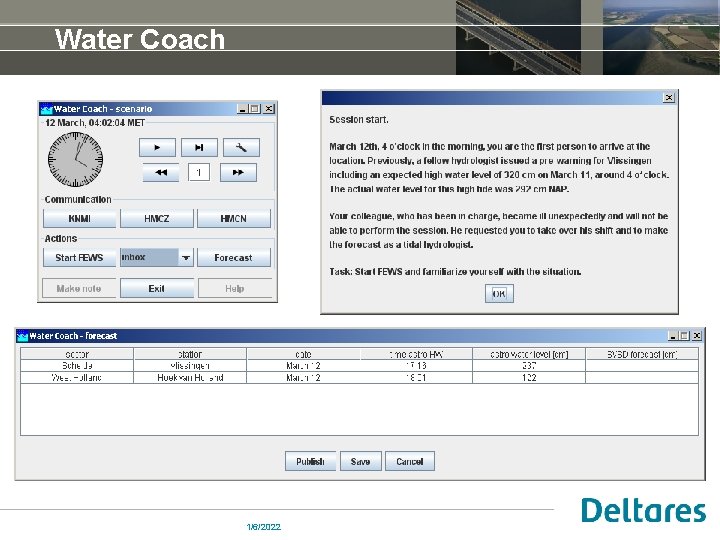Select the station column header
The width and height of the screenshot is (720, 540).
pyautogui.click(x=190, y=354)
